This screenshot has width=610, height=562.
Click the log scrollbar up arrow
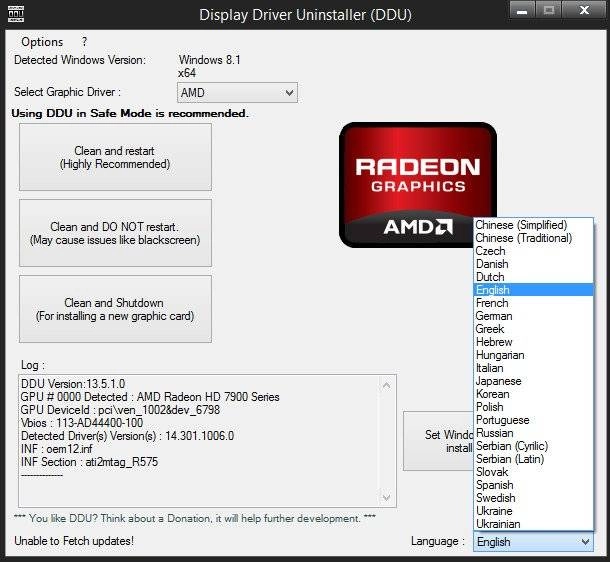[386, 385]
